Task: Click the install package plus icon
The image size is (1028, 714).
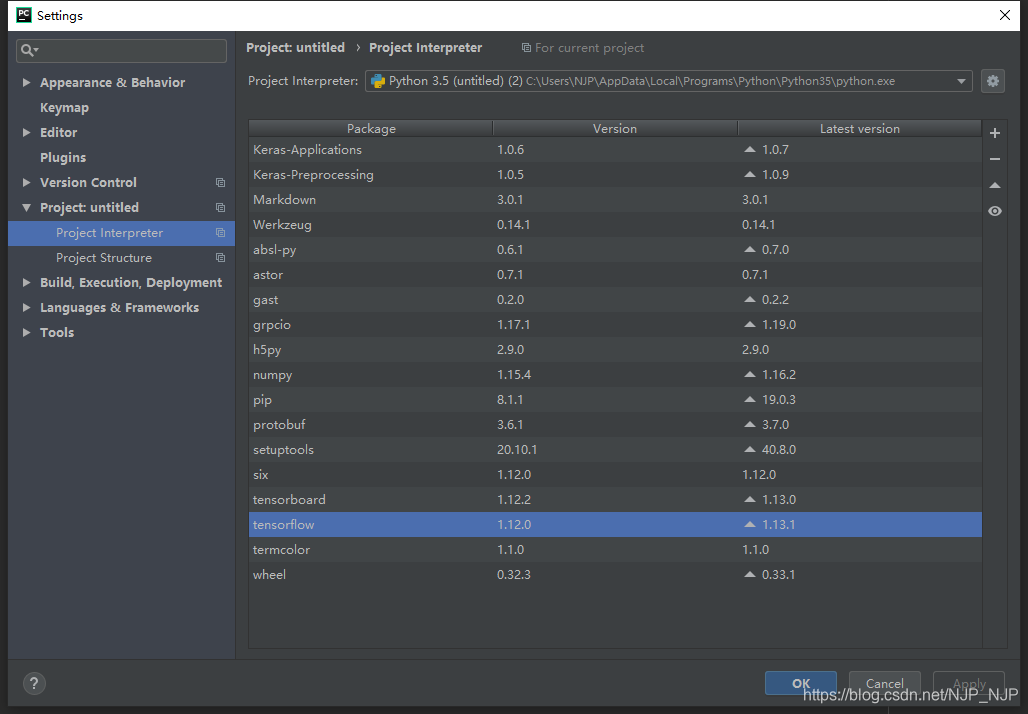Action: pyautogui.click(x=995, y=133)
